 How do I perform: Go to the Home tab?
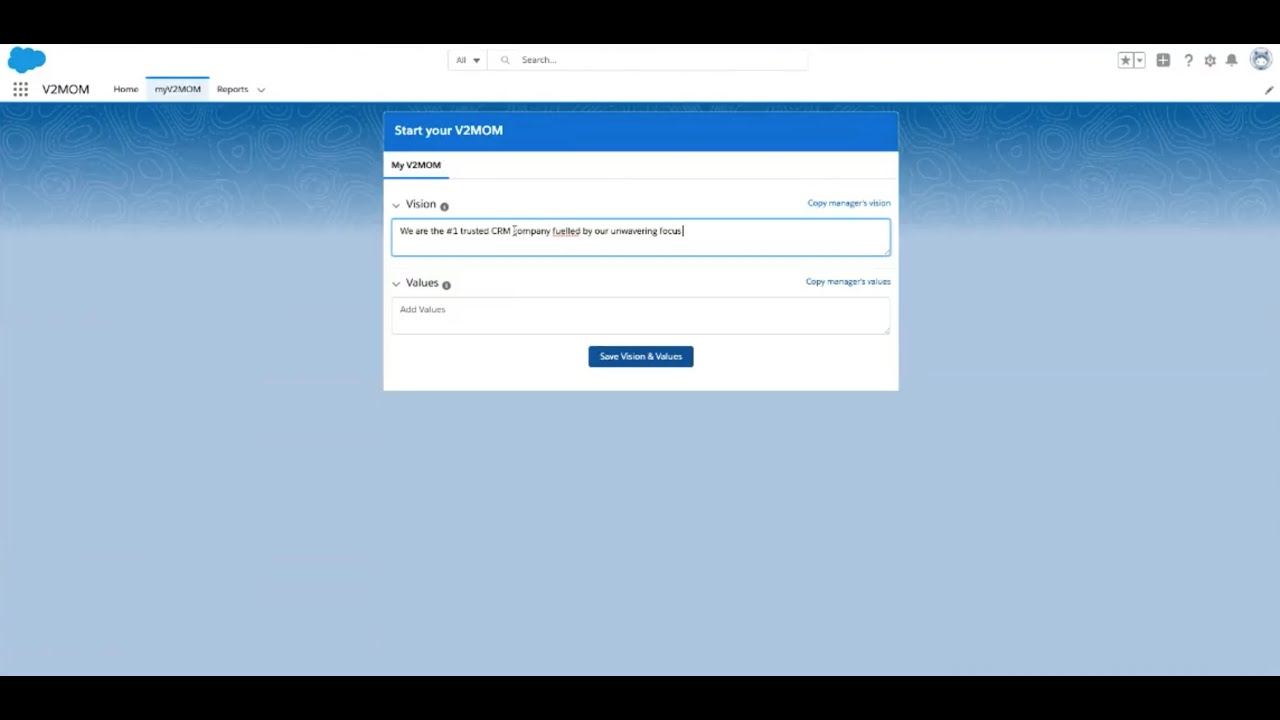(126, 89)
